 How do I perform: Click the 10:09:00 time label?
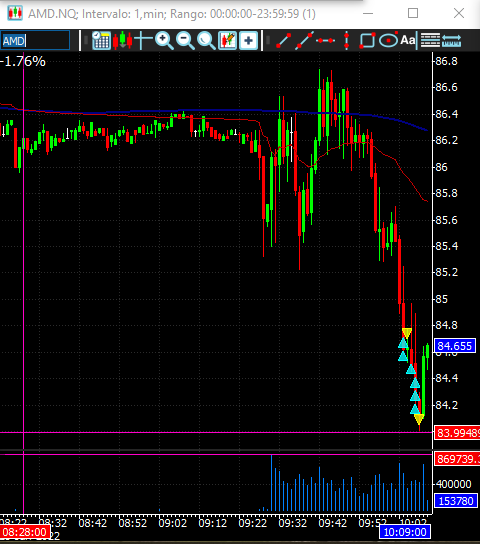click(405, 532)
